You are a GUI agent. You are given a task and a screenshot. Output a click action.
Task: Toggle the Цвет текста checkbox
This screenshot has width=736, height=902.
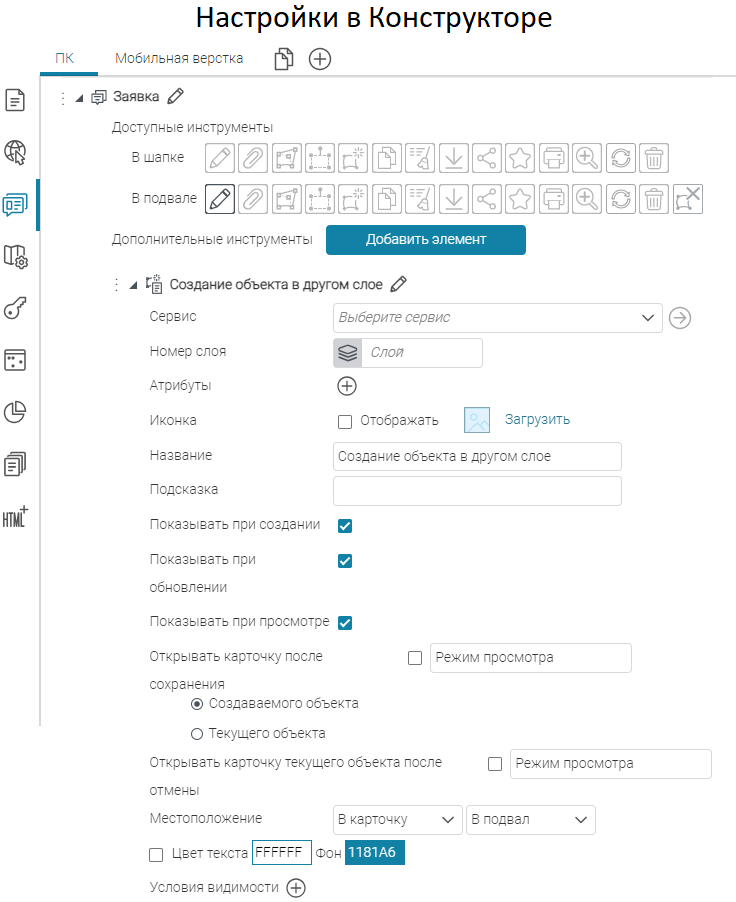(x=156, y=854)
